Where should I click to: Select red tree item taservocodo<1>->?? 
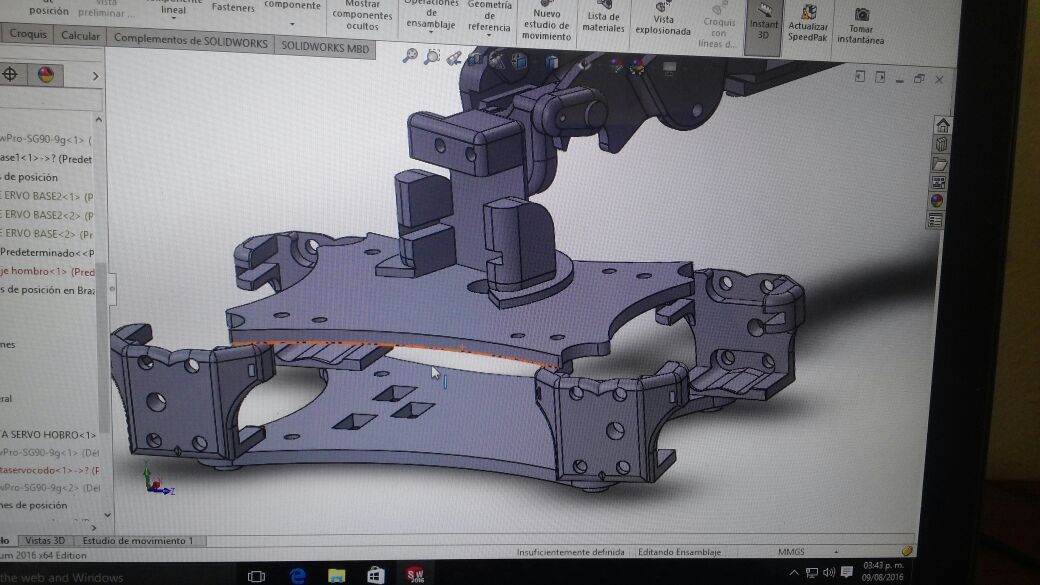pos(50,470)
